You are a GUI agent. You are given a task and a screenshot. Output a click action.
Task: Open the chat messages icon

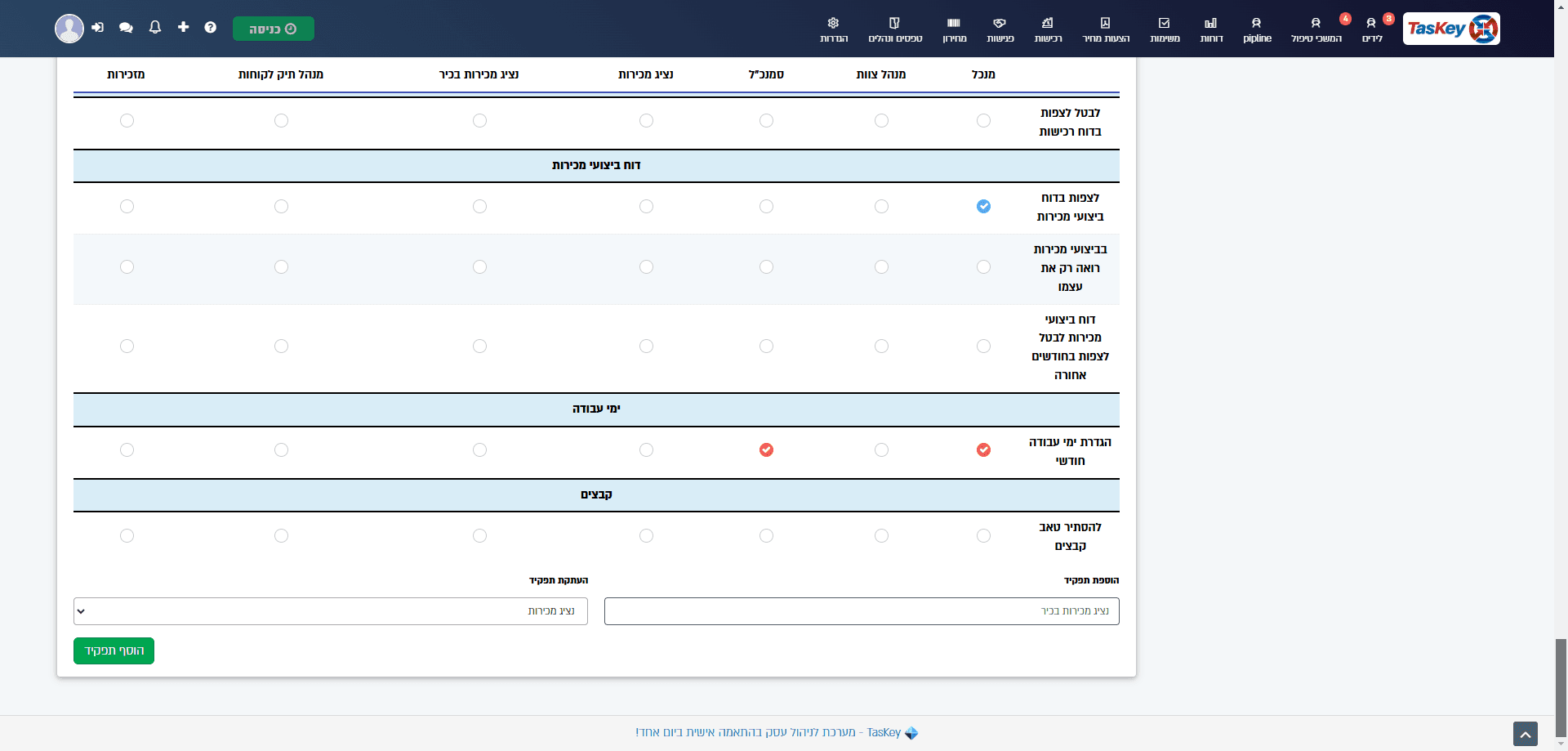126,28
